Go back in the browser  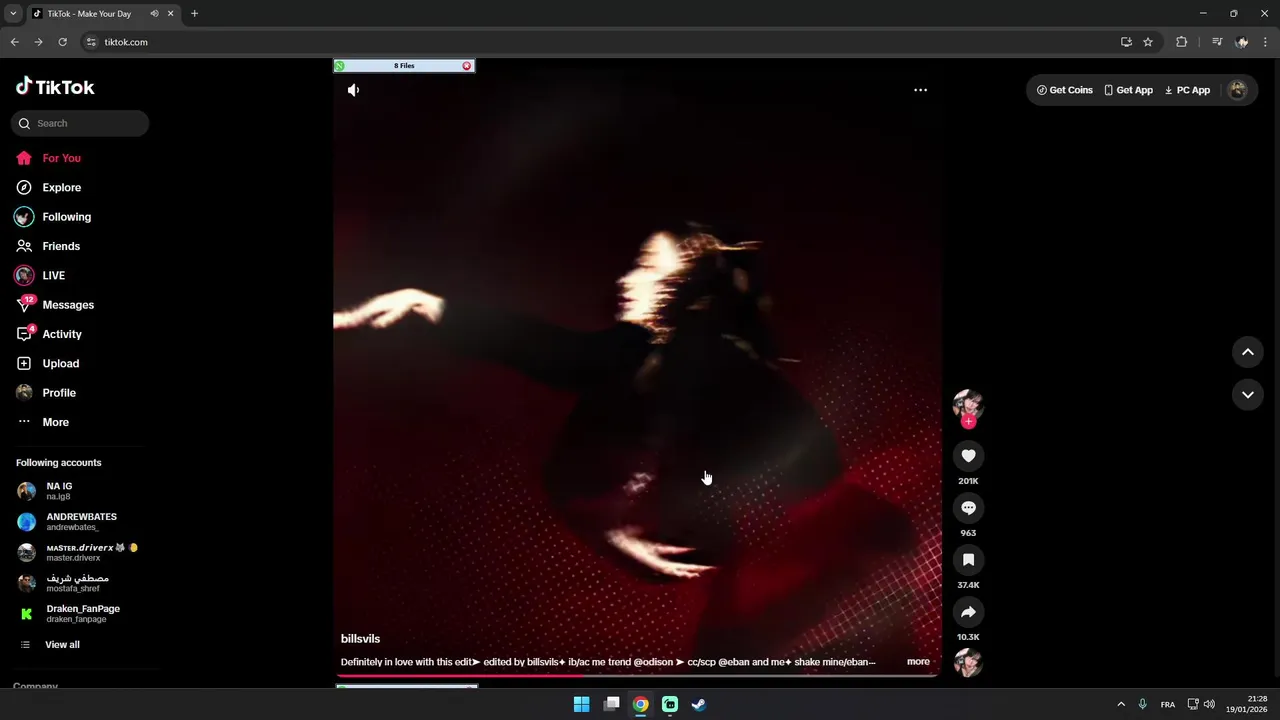pyautogui.click(x=14, y=42)
